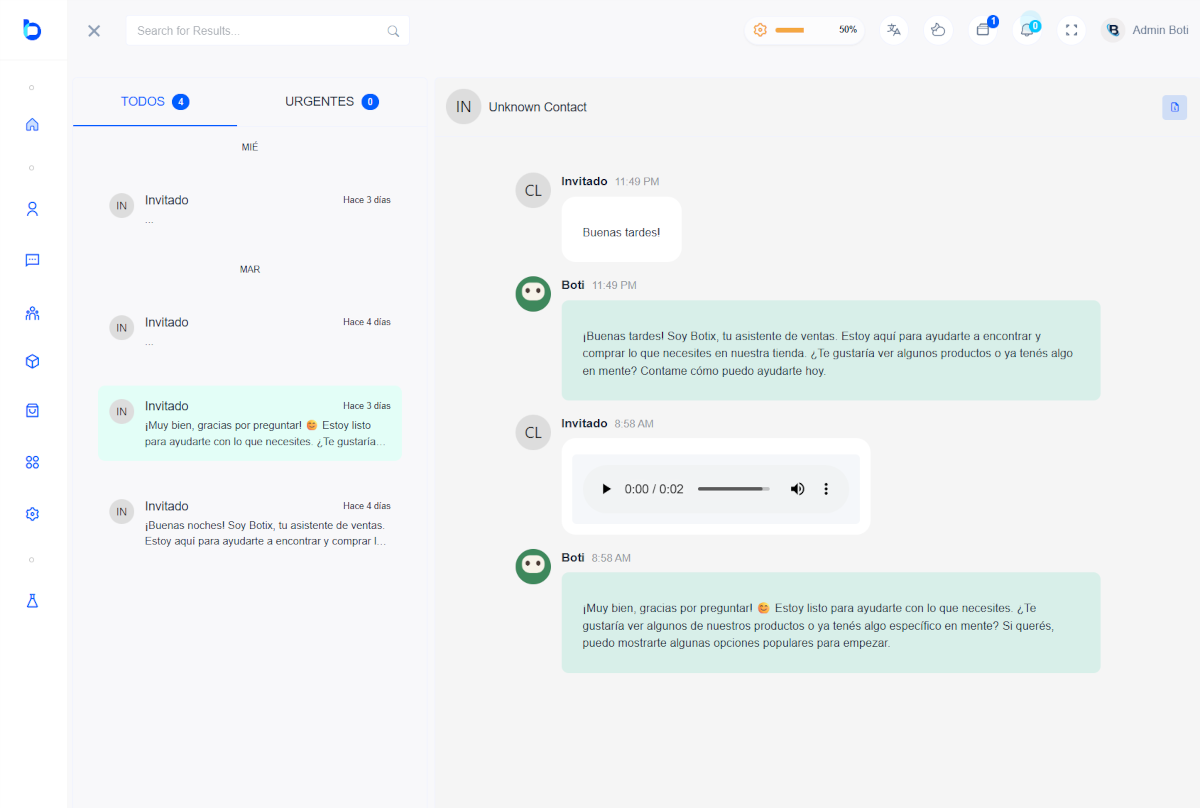
Task: Switch to the URGENTES tab
Action: click(x=331, y=102)
